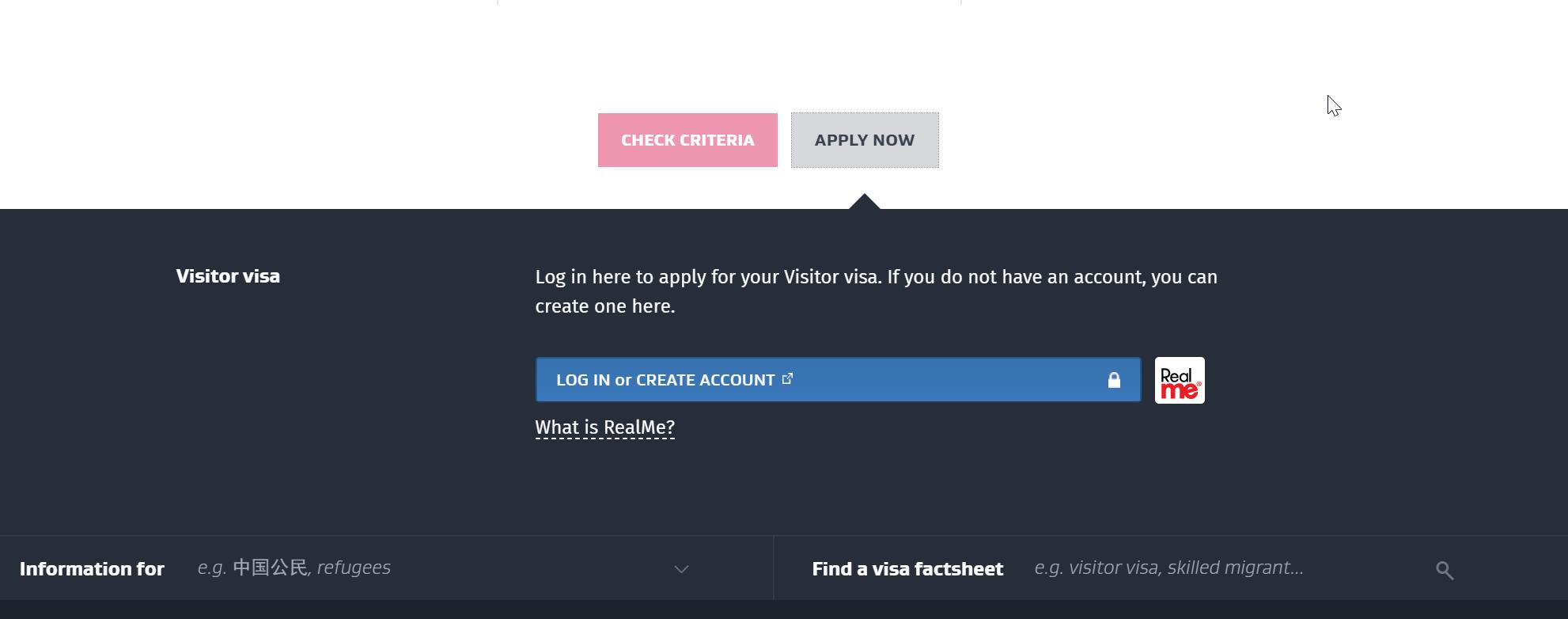
Task: Click the Information for label
Action: (x=92, y=569)
